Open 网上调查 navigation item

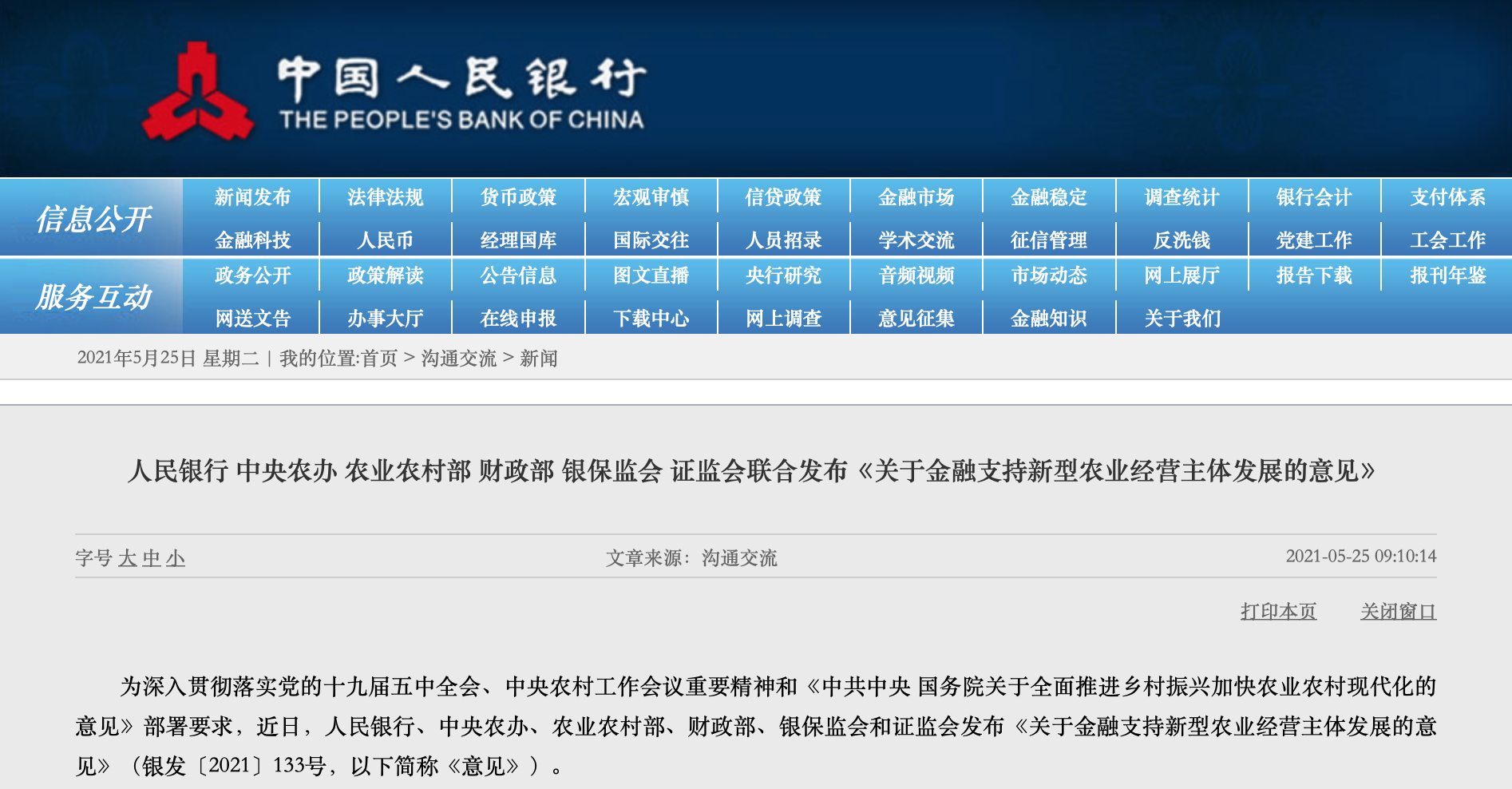[x=783, y=318]
